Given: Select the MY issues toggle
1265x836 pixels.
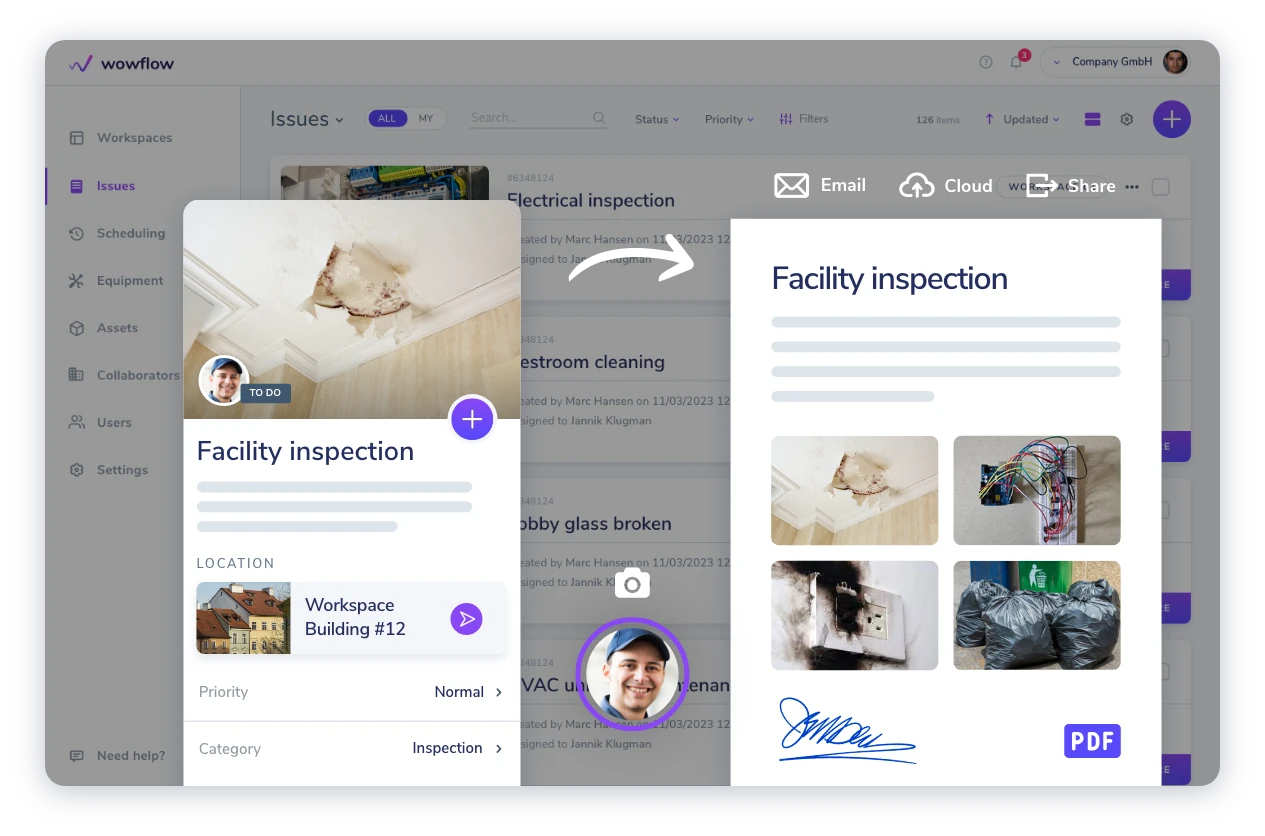Looking at the screenshot, I should coord(426,119).
